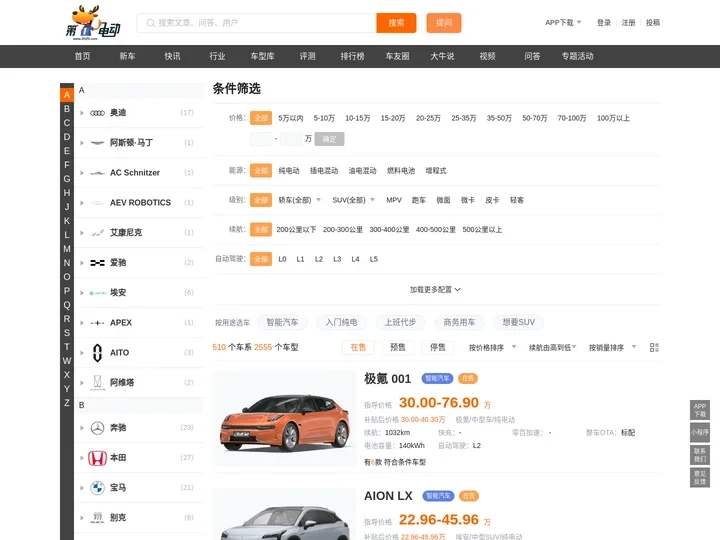Click 智能汽车 badge next to 极氪 001
720x540 pixels.
click(437, 378)
